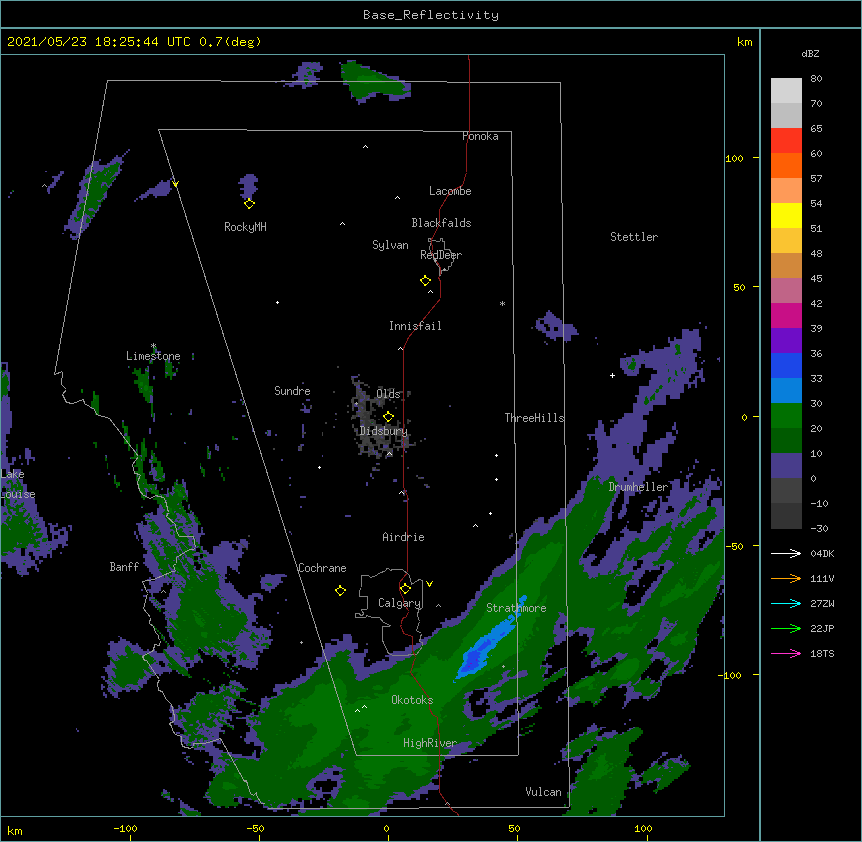Click the green 20 dBZ color swatch
The width and height of the screenshot is (862, 842).
(x=786, y=416)
